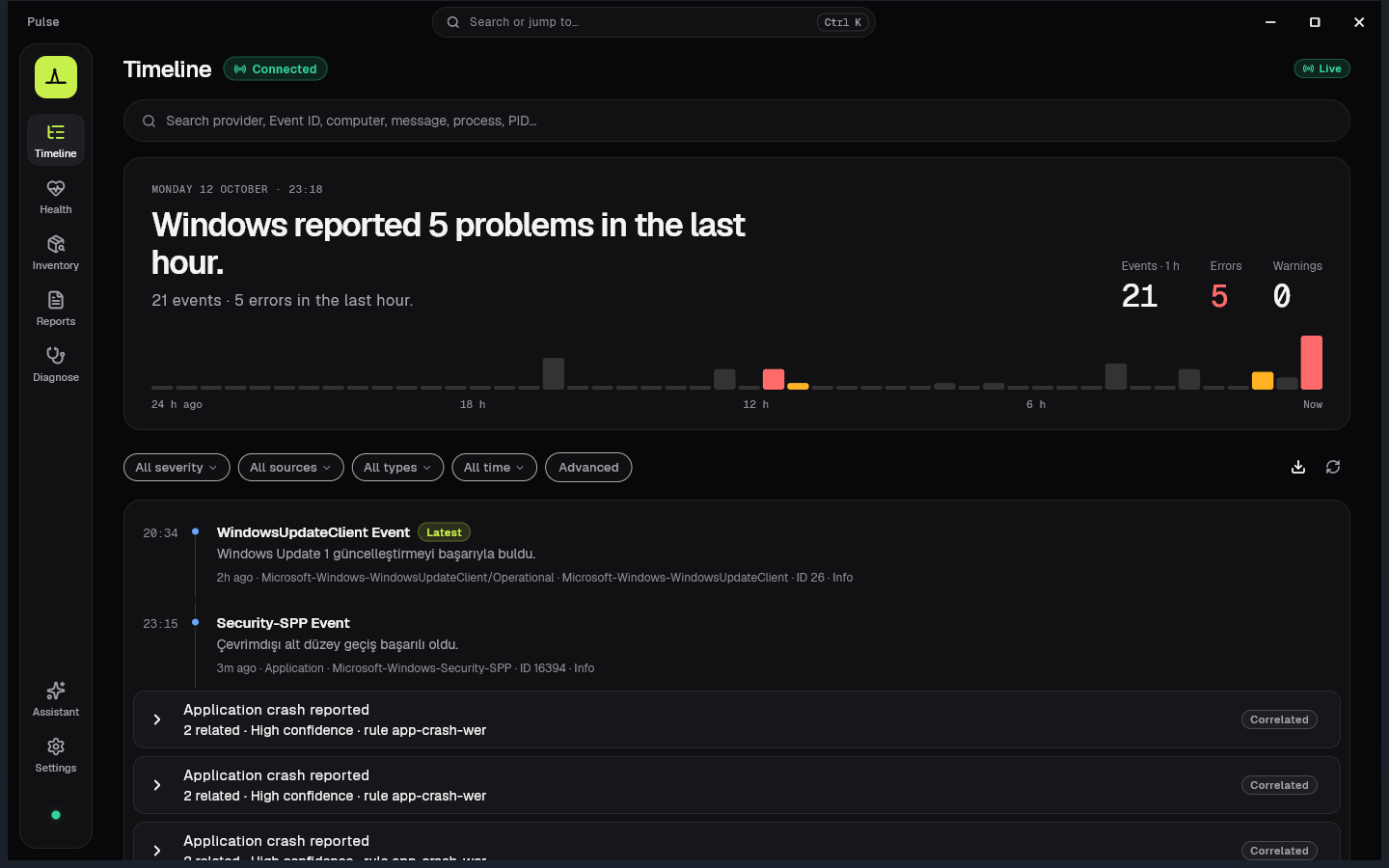Open the Timeline sidebar section
Screen dimensions: 1389x868
pyautogui.click(x=56, y=141)
